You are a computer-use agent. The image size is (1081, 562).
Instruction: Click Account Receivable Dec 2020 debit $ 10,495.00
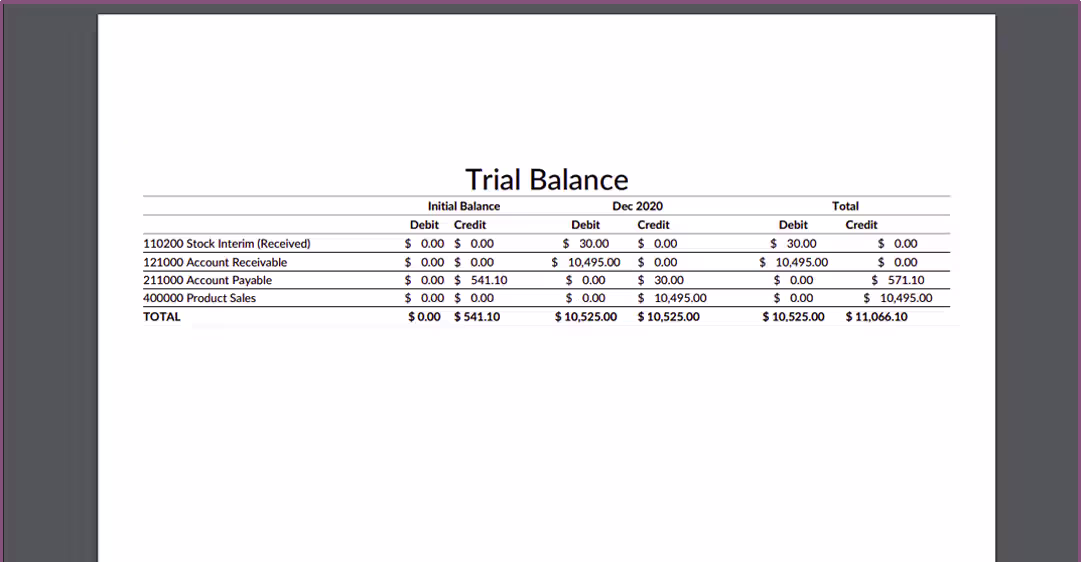coord(586,262)
